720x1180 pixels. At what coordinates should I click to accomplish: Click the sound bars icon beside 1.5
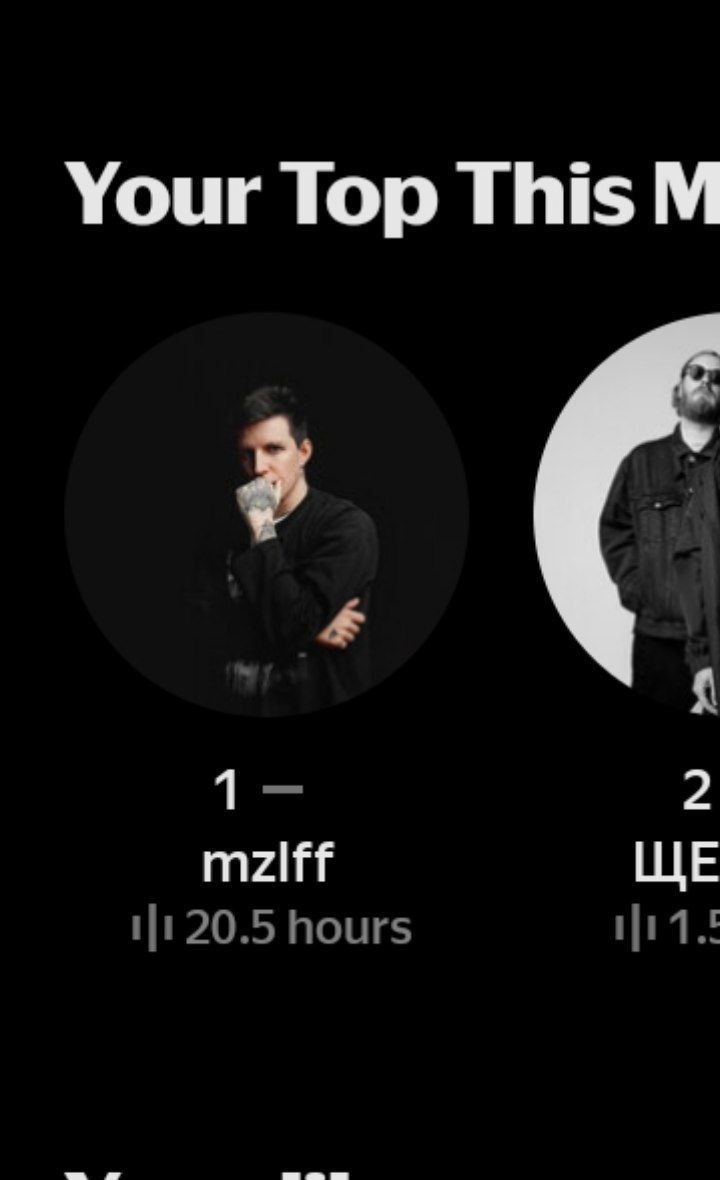(636, 929)
